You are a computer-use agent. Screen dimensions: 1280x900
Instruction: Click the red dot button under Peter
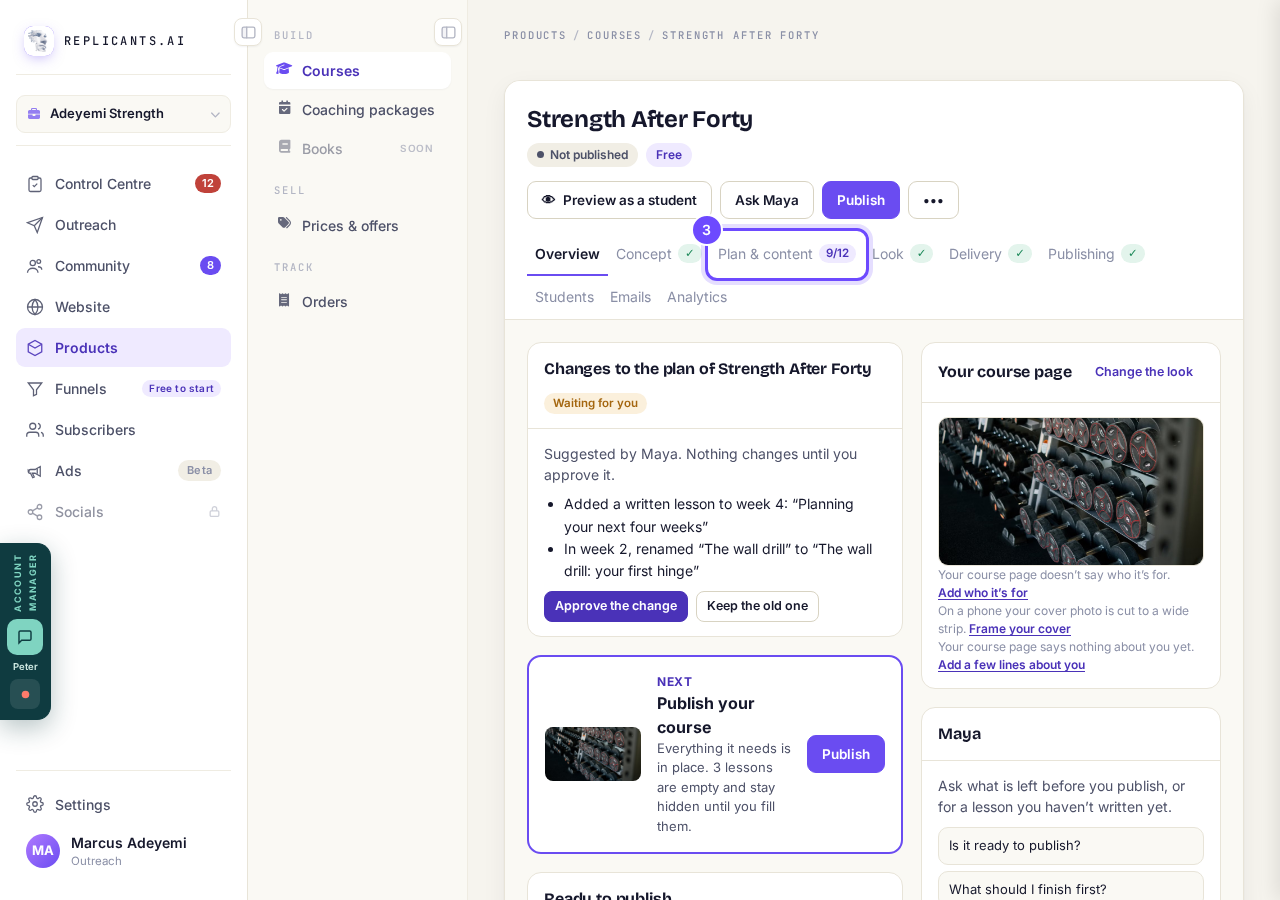(25, 694)
